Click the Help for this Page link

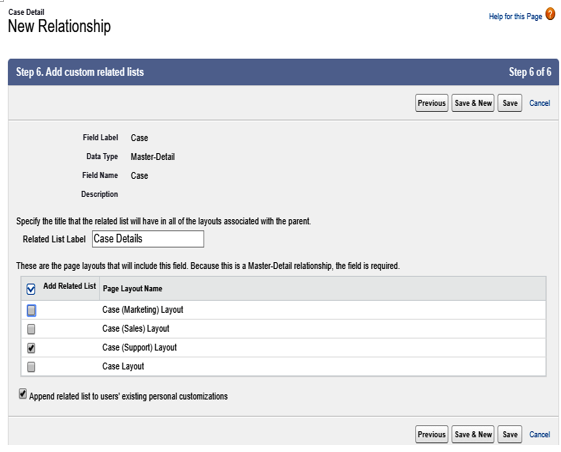click(x=515, y=16)
